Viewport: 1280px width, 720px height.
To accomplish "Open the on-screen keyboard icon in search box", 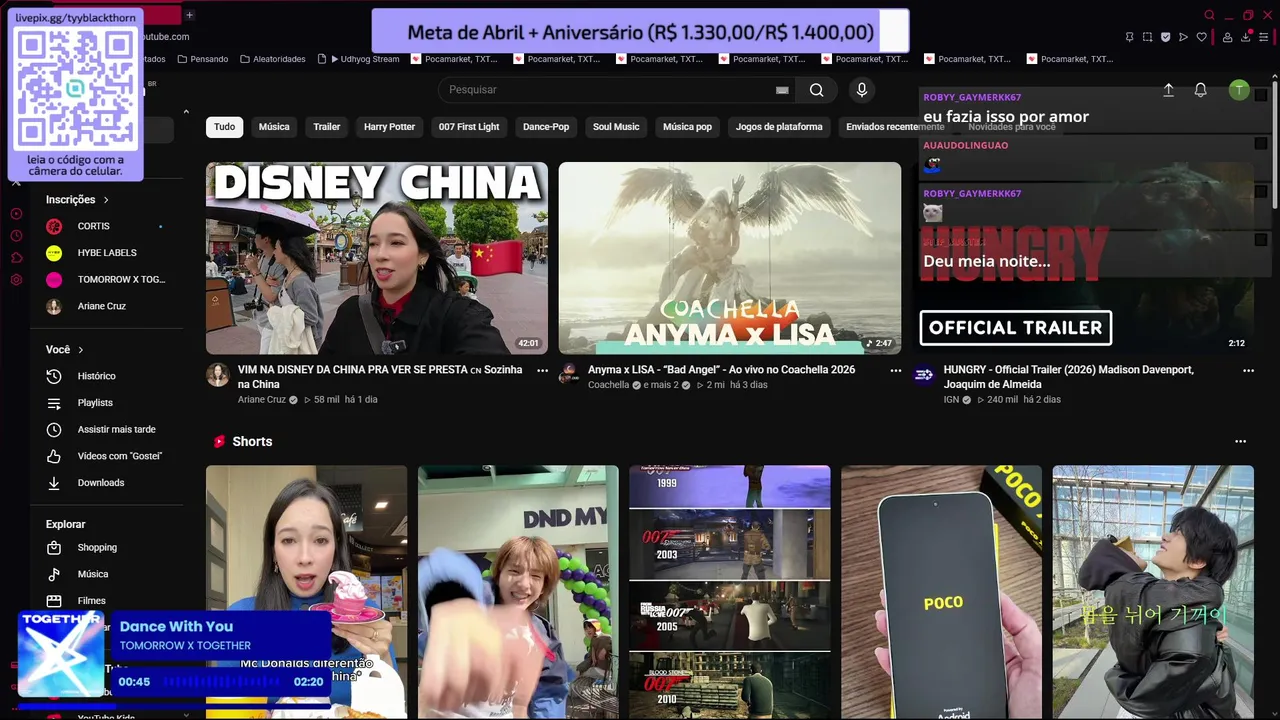I will pos(782,90).
